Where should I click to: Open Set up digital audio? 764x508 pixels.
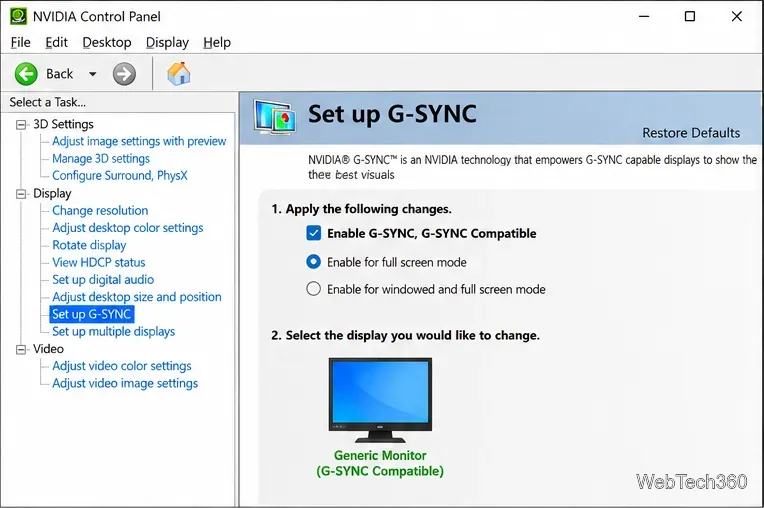(103, 280)
